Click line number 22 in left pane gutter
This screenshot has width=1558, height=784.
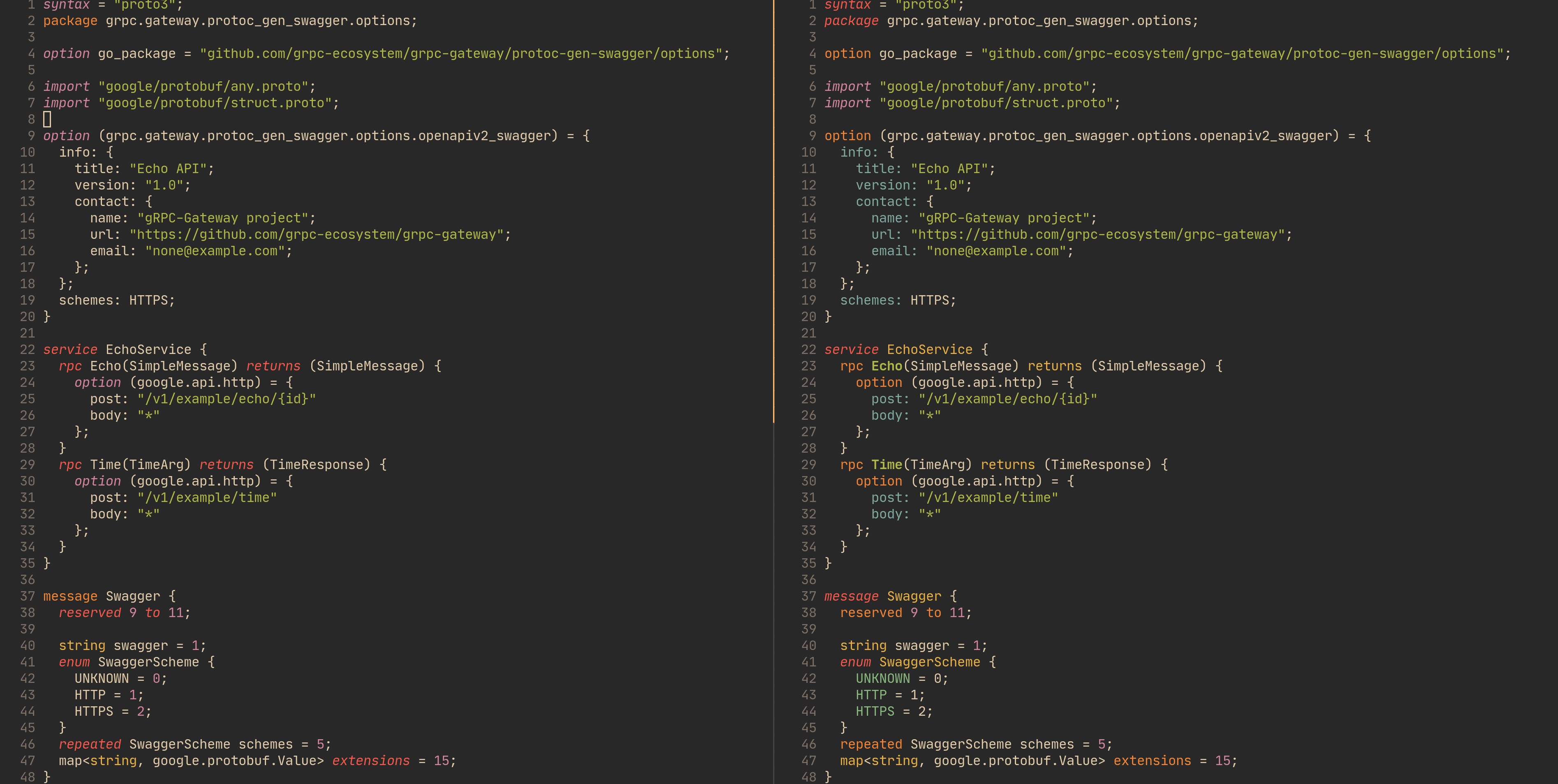click(27, 349)
